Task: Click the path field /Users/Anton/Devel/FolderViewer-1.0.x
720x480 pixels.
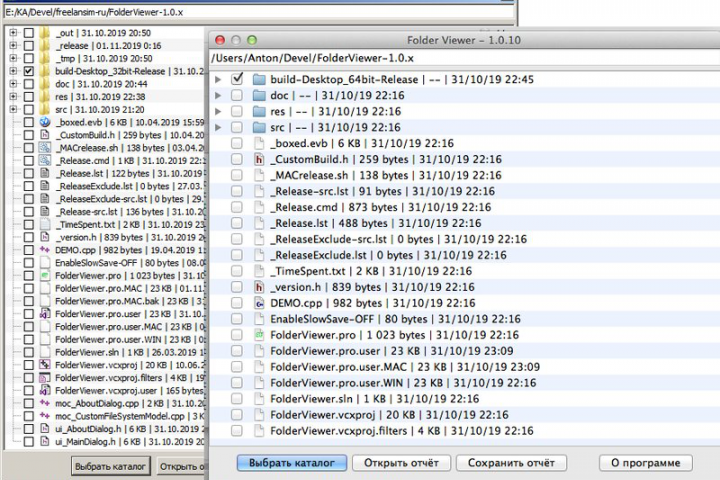Action: click(x=465, y=58)
